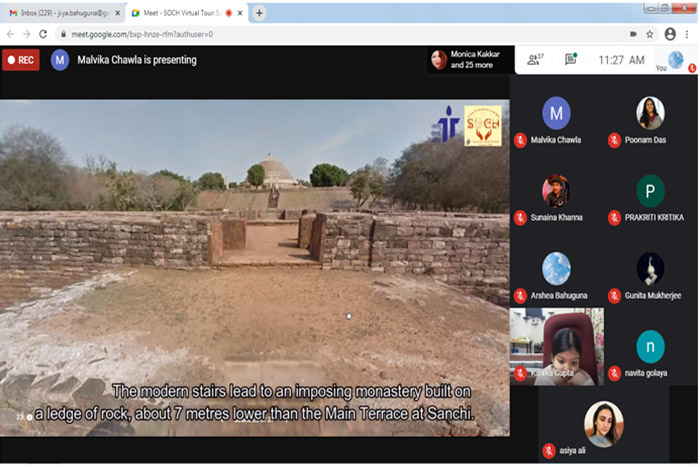The width and height of the screenshot is (700, 467).
Task: Open the Chrome profile icon
Action: (x=670, y=34)
